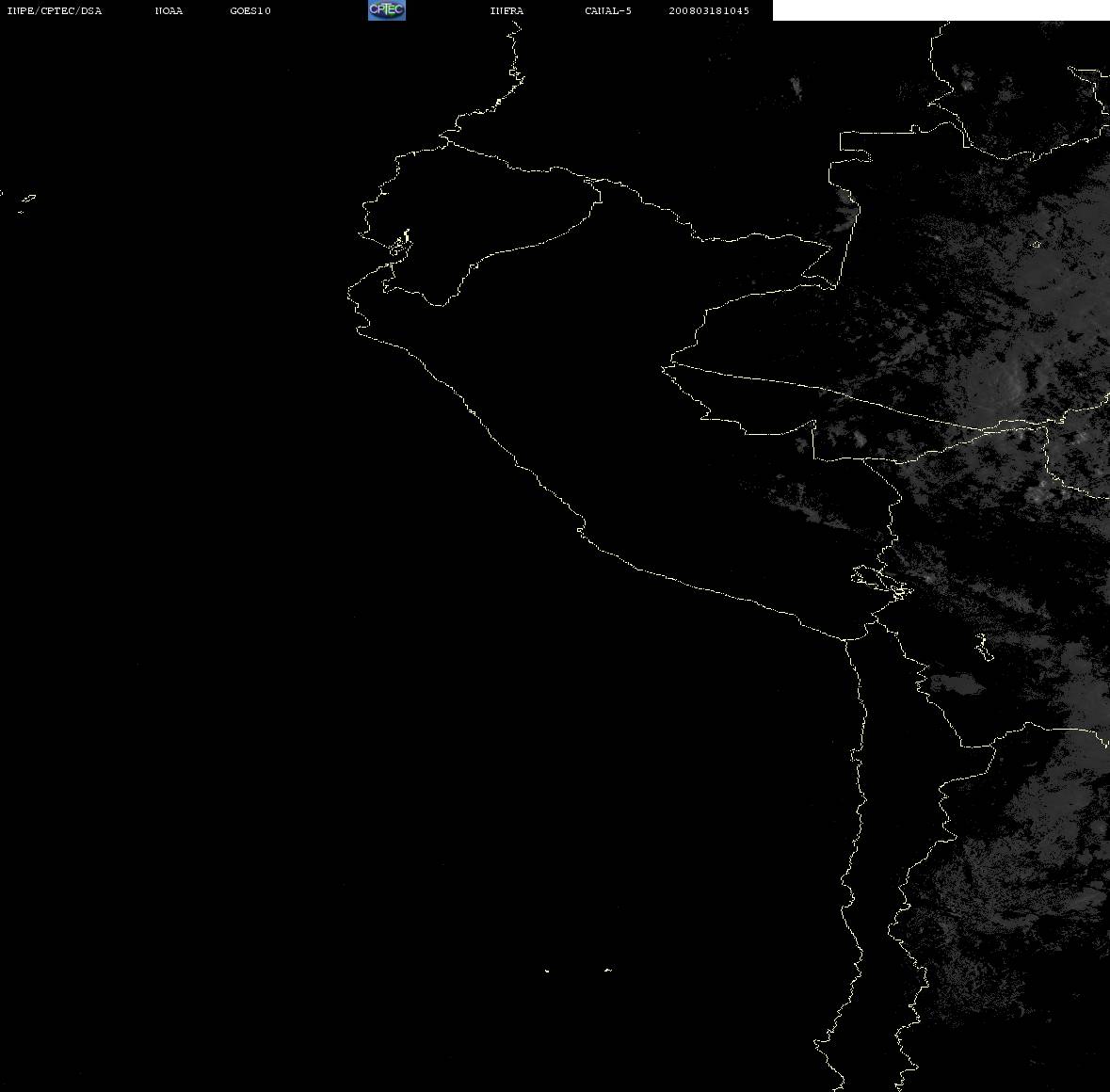The image size is (1110, 1092).
Task: Click the INFRA label in header
Action: (x=507, y=10)
